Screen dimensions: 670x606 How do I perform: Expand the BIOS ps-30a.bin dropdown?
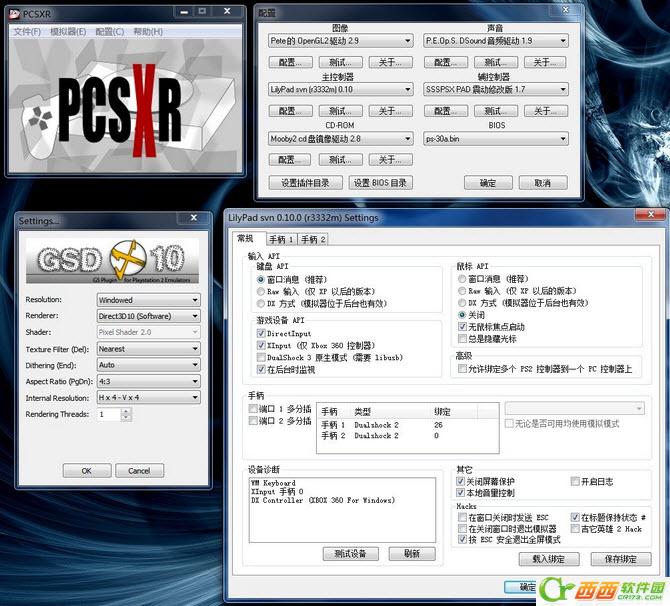pyautogui.click(x=563, y=138)
